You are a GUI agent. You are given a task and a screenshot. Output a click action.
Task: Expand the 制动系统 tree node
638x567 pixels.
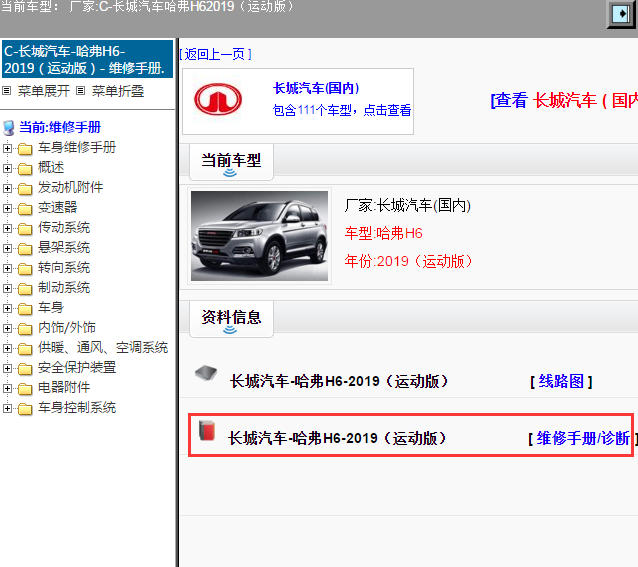[x=7, y=288]
